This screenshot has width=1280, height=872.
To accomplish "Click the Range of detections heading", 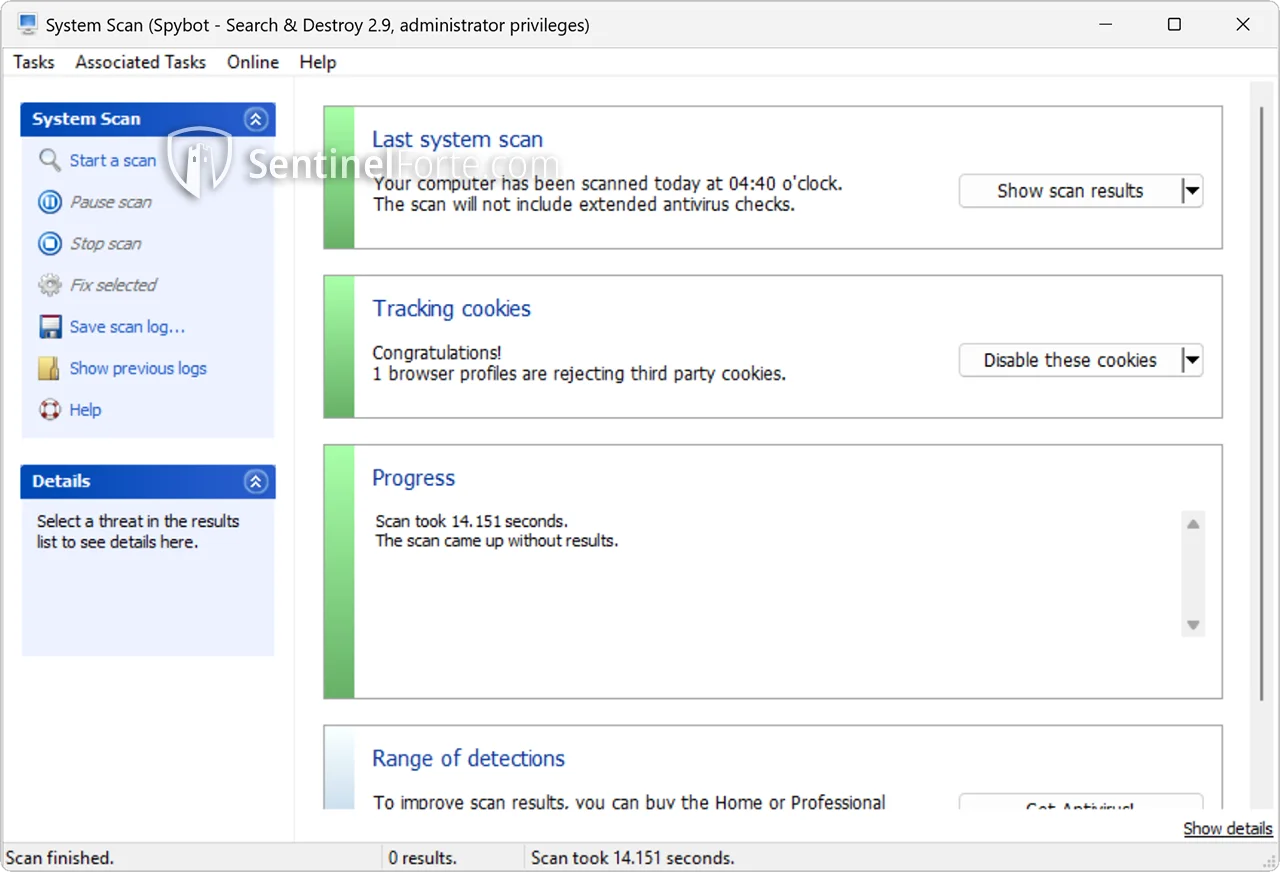I will pyautogui.click(x=468, y=758).
